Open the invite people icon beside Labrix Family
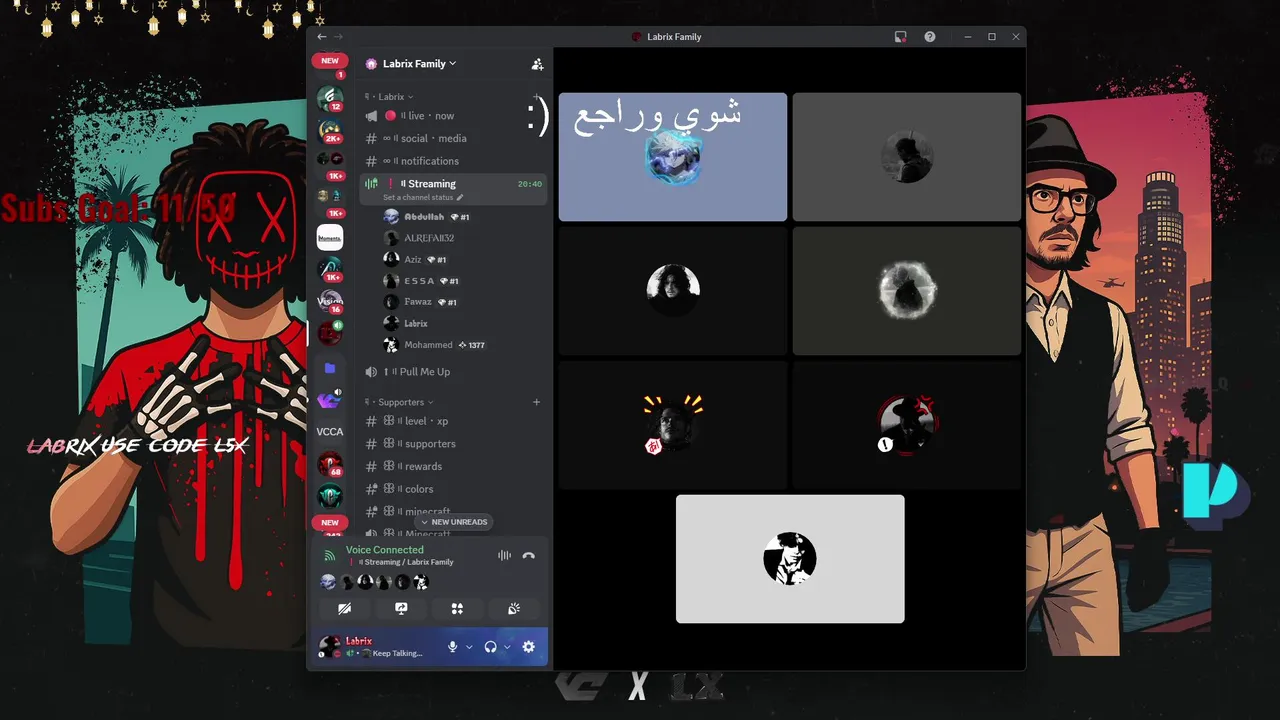The width and height of the screenshot is (1280, 720). (537, 64)
